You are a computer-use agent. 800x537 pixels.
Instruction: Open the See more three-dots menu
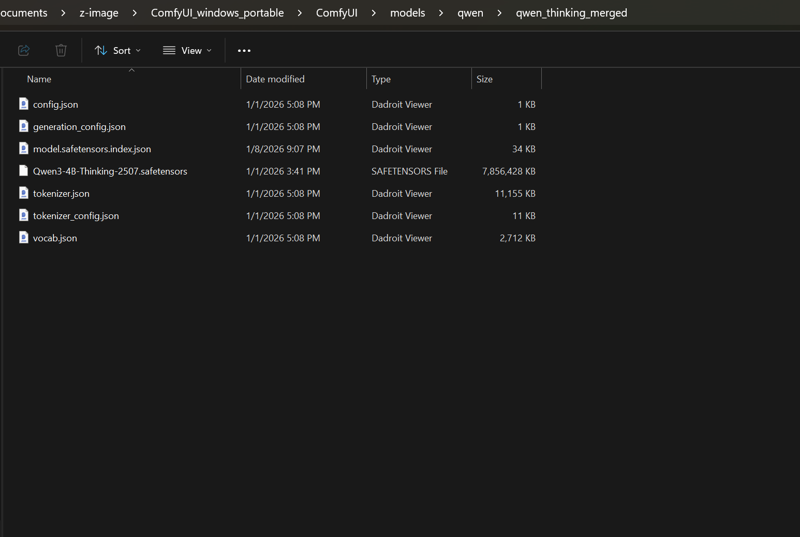pyautogui.click(x=244, y=50)
